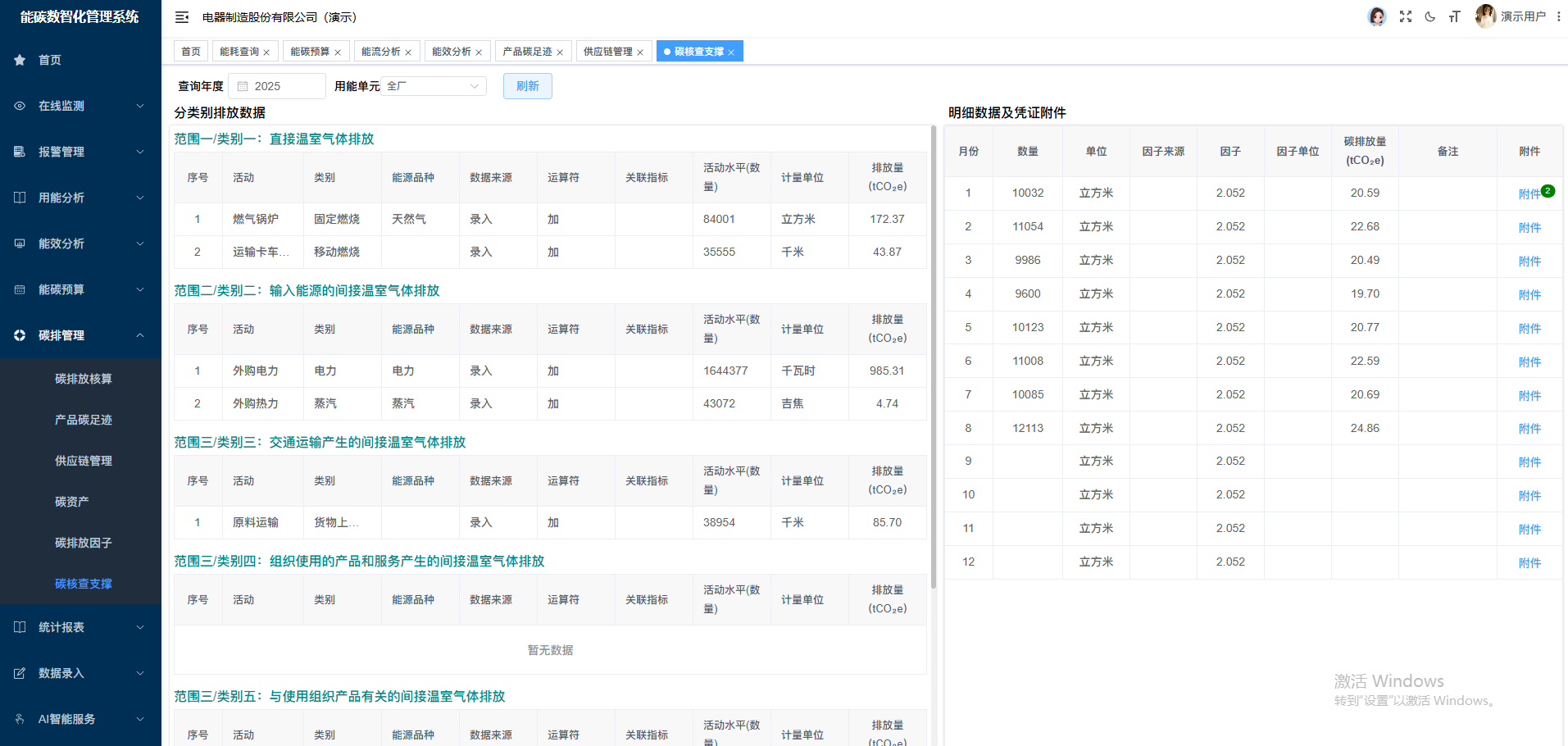Open 碳排管理 module icon in sidebar

pos(19,334)
